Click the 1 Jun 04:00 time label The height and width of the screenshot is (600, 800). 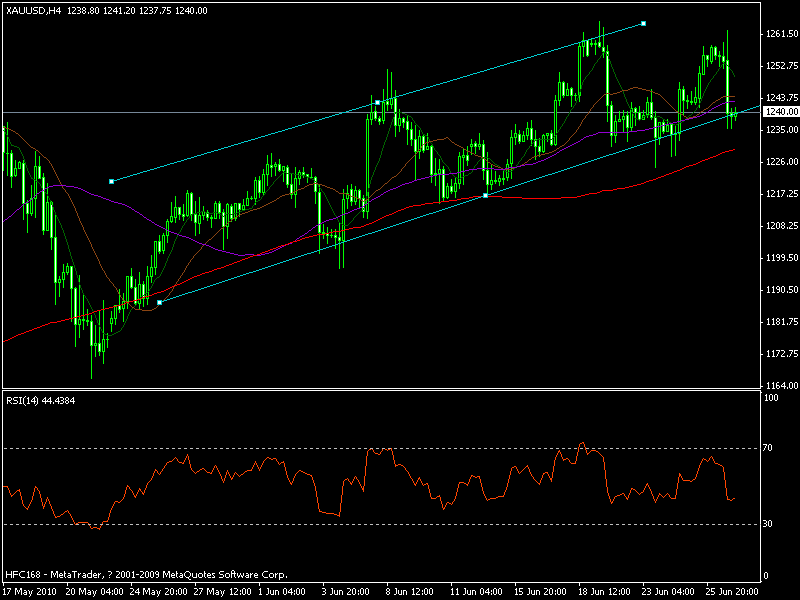click(x=282, y=592)
